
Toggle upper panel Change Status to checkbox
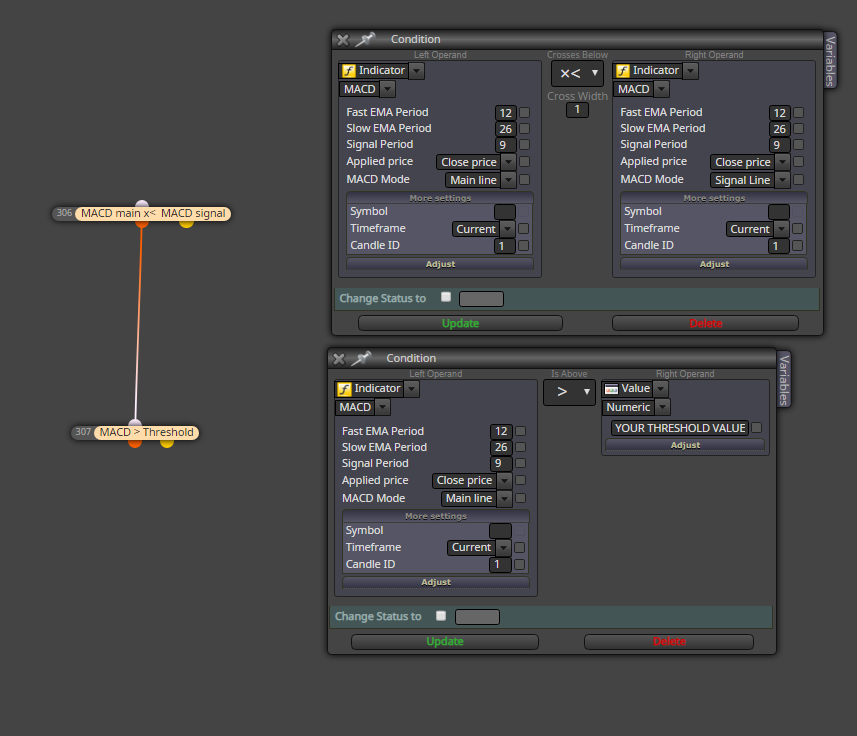[x=446, y=297]
